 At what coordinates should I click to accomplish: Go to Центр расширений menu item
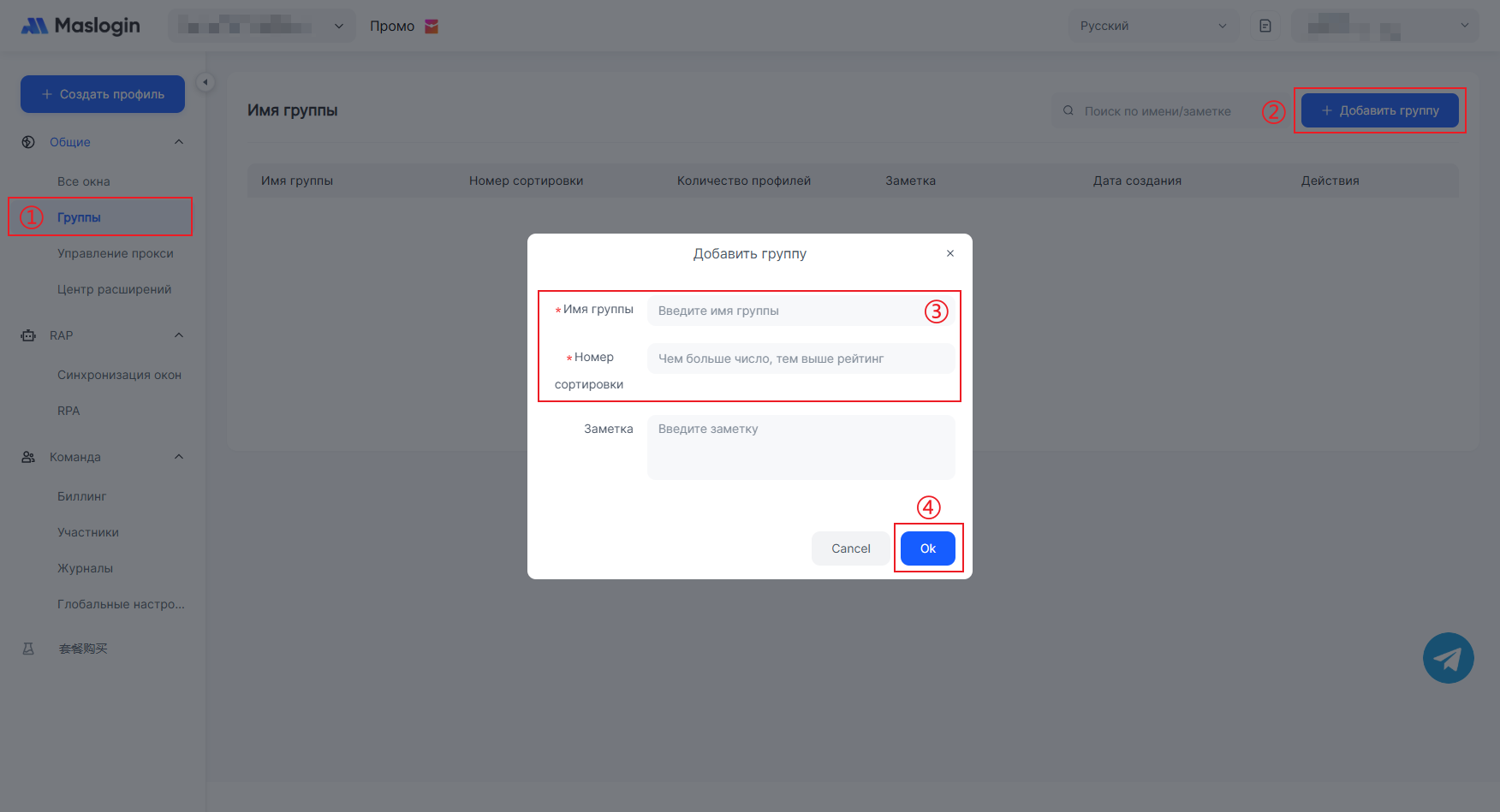114,289
